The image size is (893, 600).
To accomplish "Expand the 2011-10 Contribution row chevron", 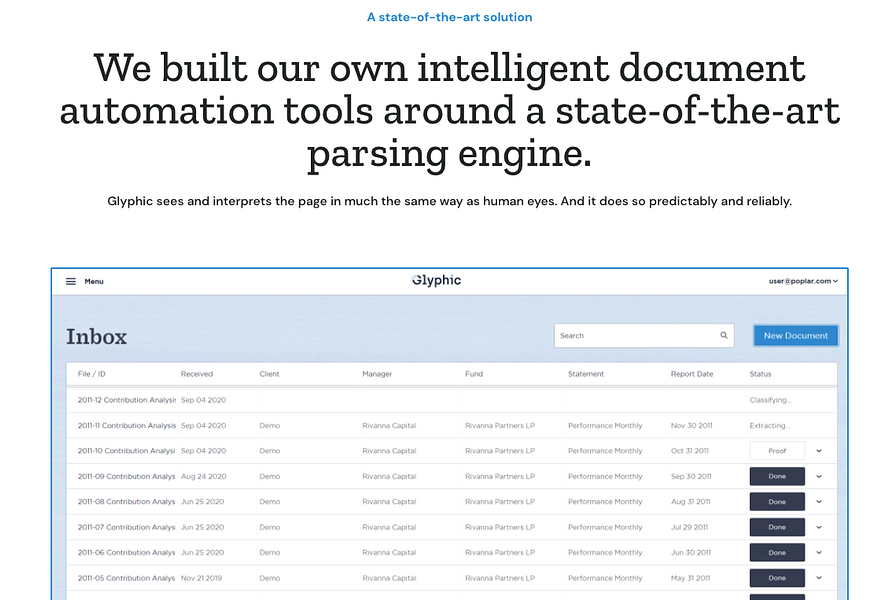I will (818, 451).
